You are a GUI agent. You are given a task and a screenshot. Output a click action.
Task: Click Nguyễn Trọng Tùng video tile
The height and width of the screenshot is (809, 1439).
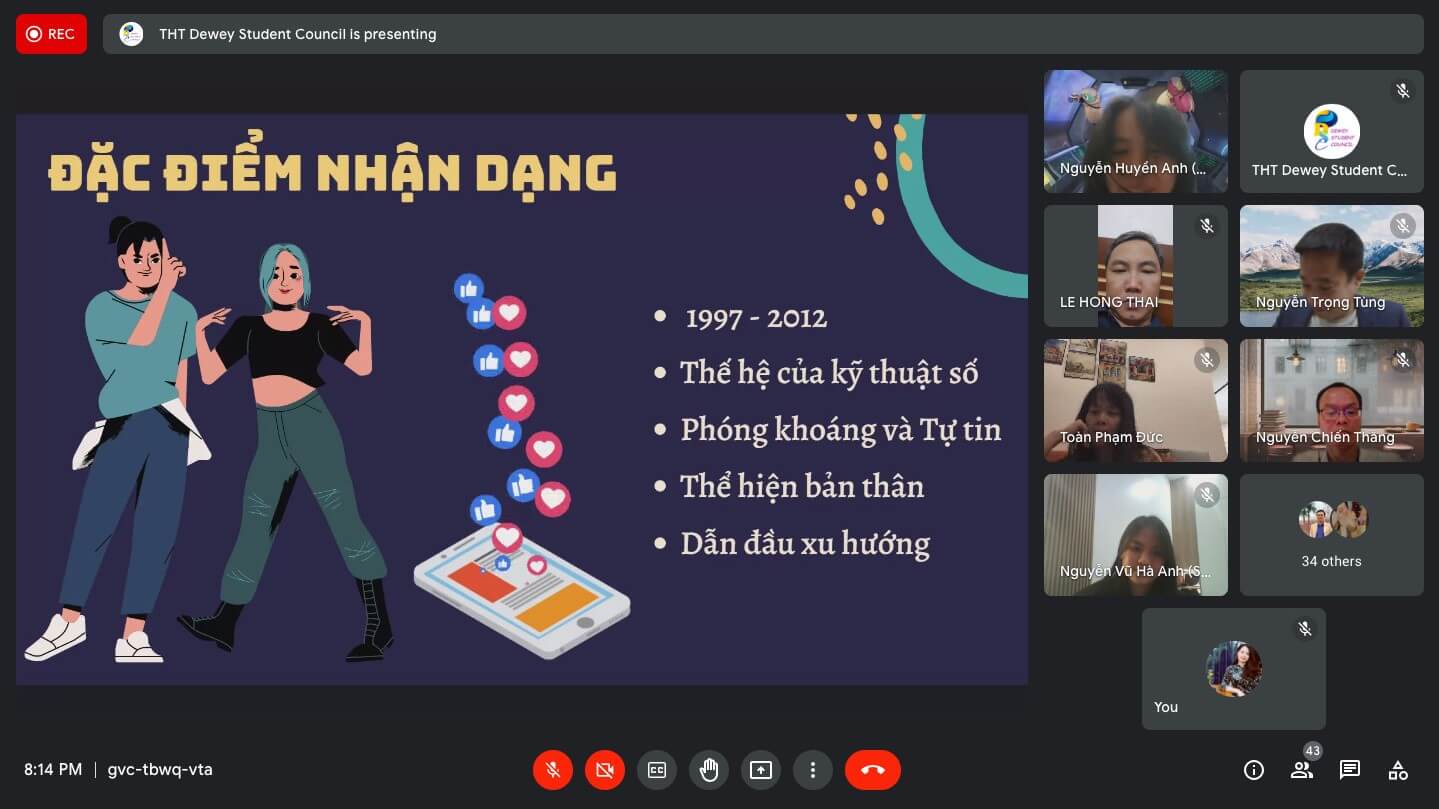point(1331,266)
